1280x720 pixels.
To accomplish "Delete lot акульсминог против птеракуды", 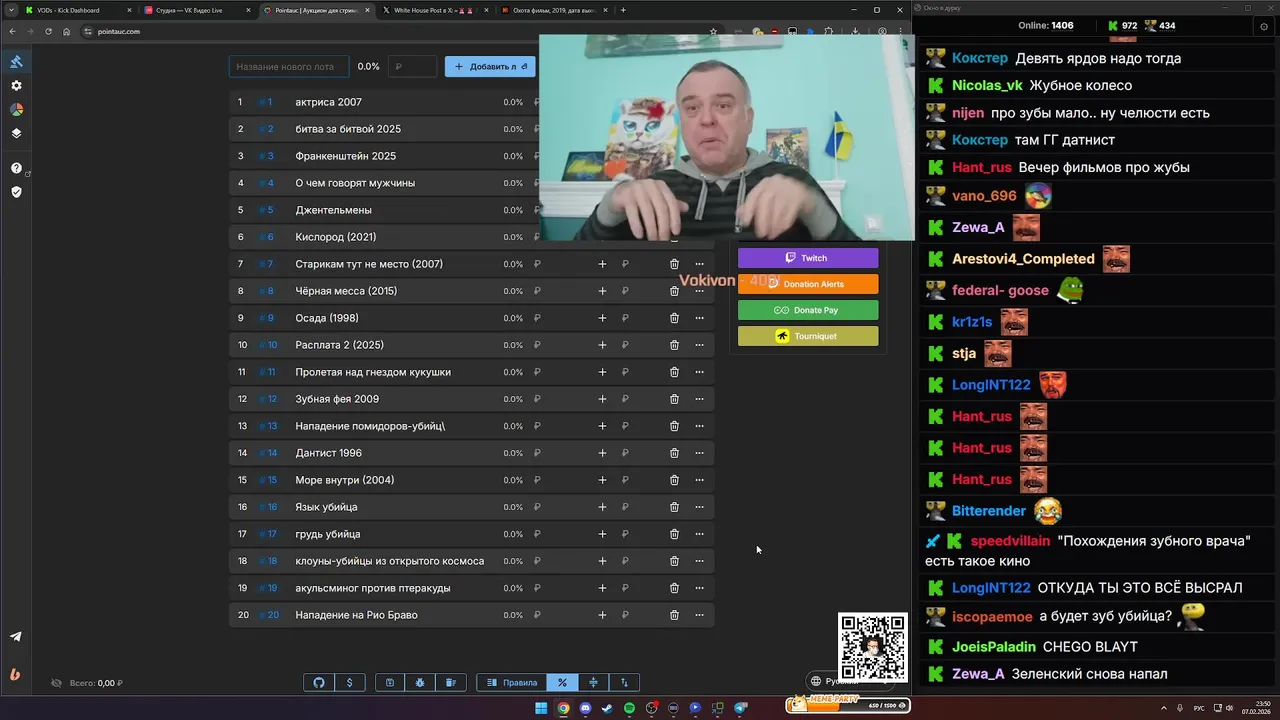I will click(x=674, y=588).
